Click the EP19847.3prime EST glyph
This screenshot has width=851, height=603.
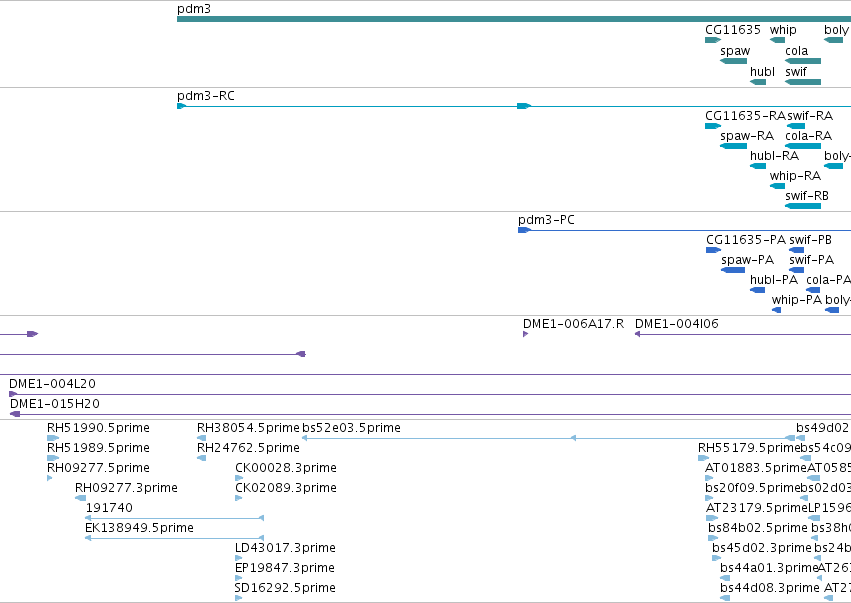click(x=238, y=578)
